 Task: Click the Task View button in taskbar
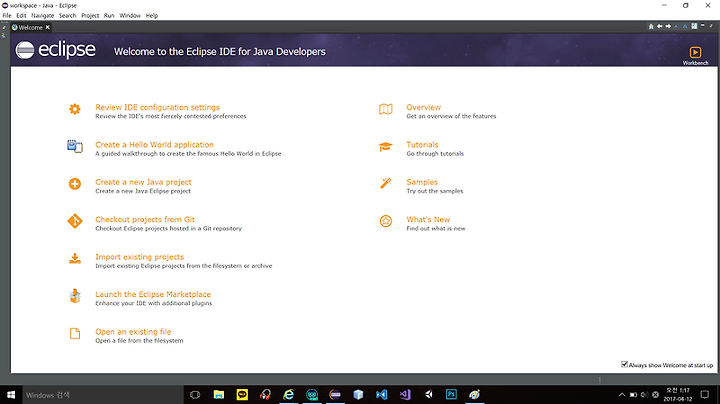[195, 395]
